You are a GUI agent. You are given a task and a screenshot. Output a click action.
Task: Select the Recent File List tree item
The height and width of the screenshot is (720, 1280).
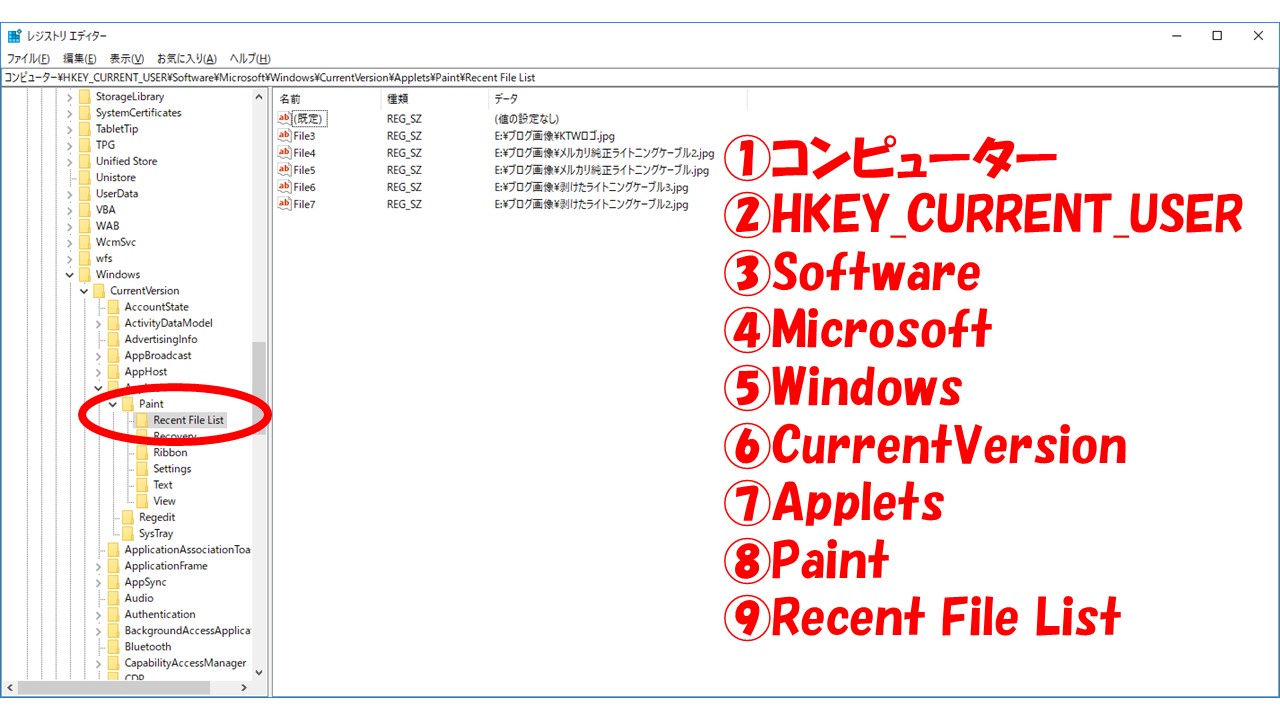[x=188, y=420]
